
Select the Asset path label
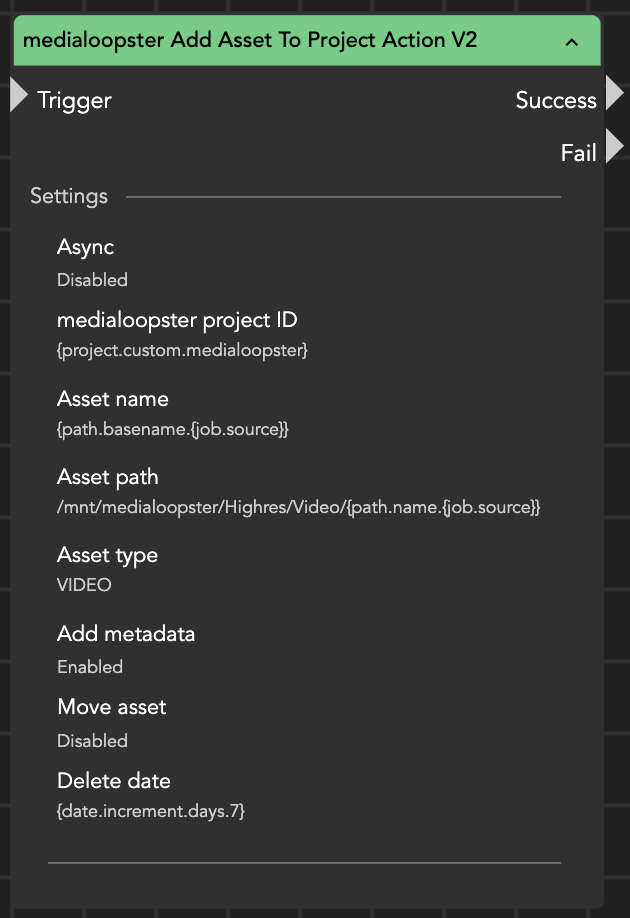point(108,477)
